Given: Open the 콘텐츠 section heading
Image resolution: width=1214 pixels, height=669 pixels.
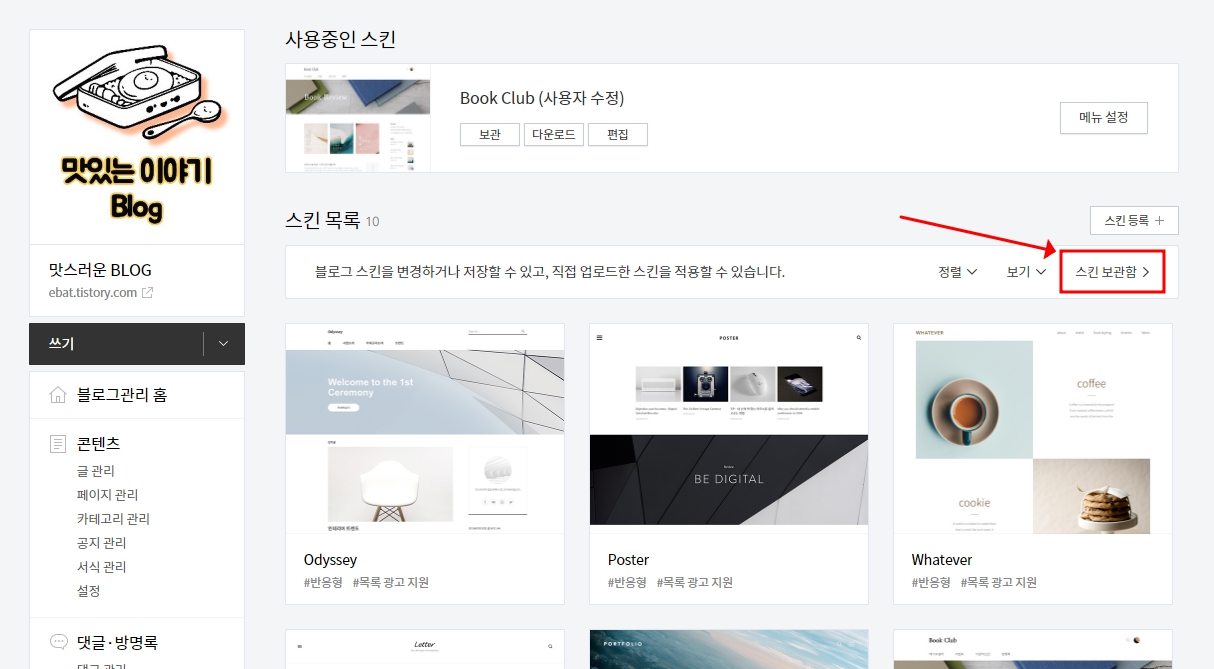Looking at the screenshot, I should coord(99,443).
